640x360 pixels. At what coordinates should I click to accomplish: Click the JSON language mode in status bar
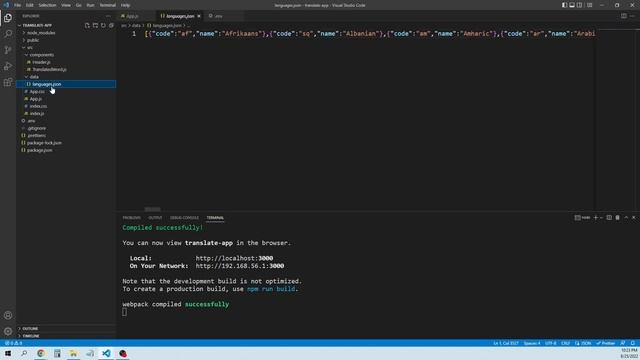(x=583, y=343)
